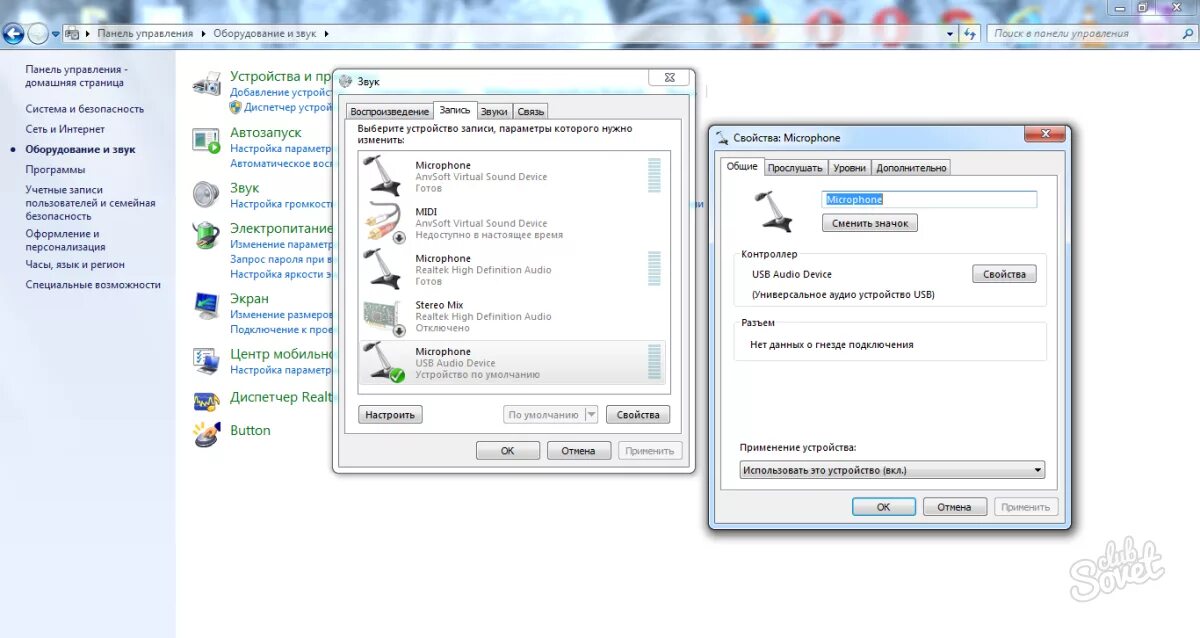Click Button category heading link

pos(250,430)
